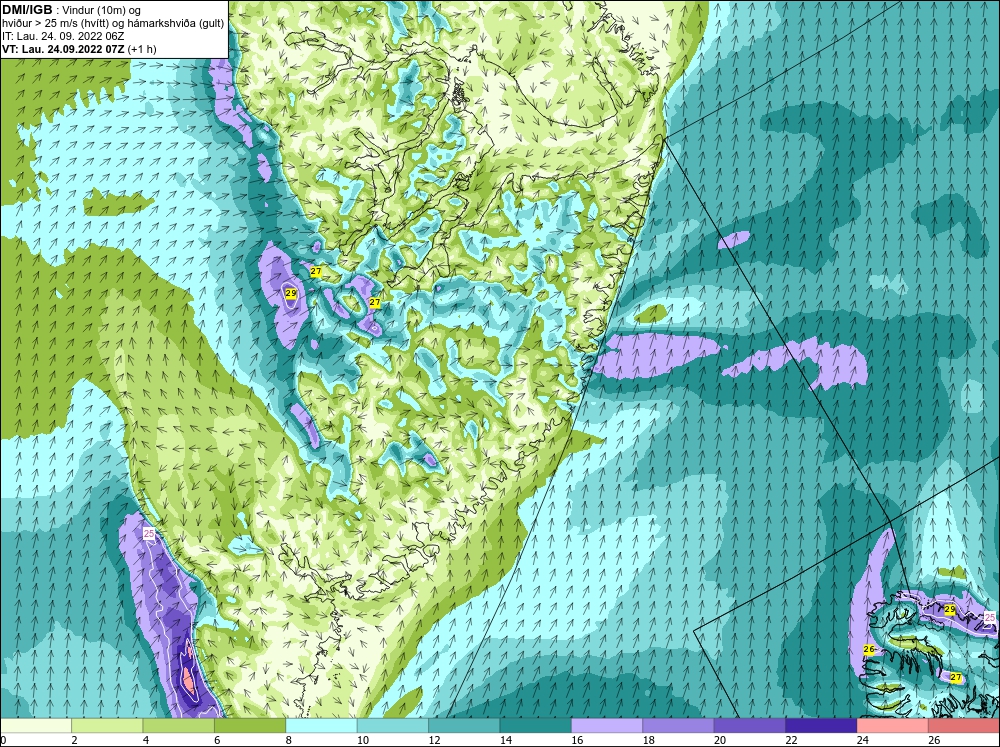
Task: Click the 27 gust label closest to the west coast 29
Action: (x=316, y=272)
